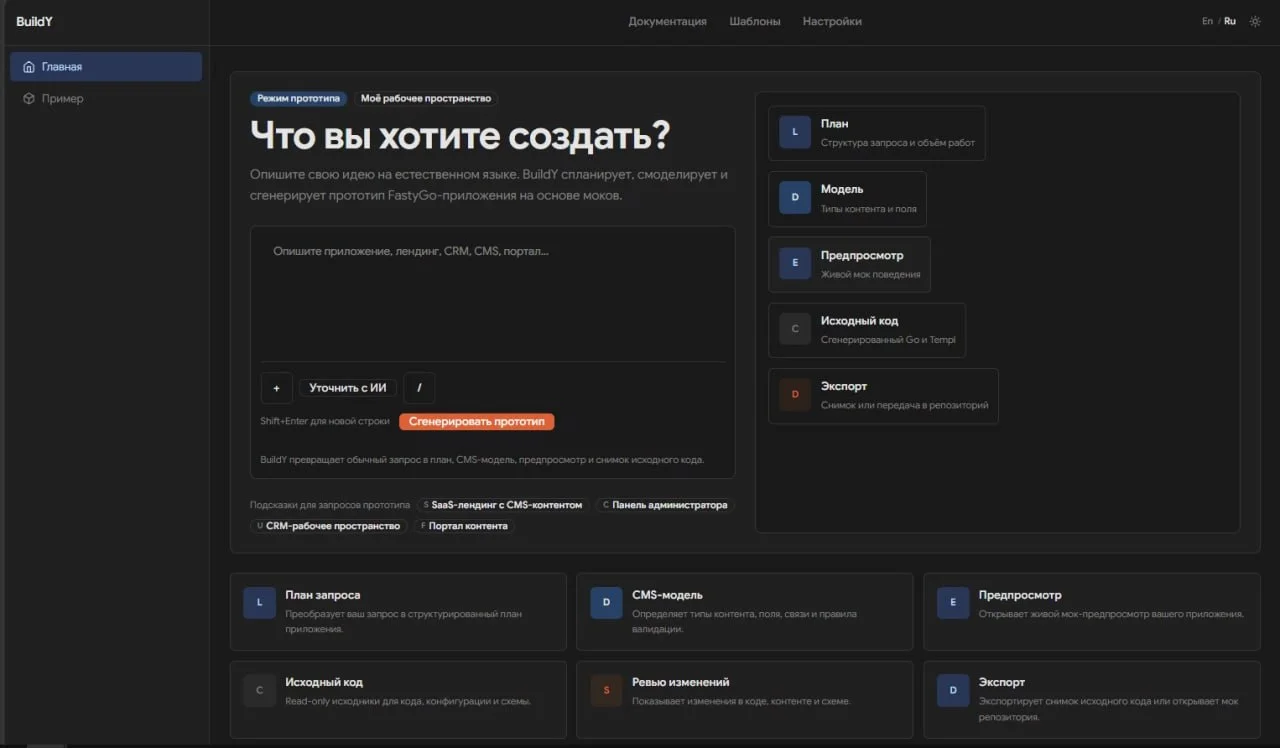Screen dimensions: 1280x748
Task: Click the D icon on bottom Экспорт card
Action: (x=953, y=691)
